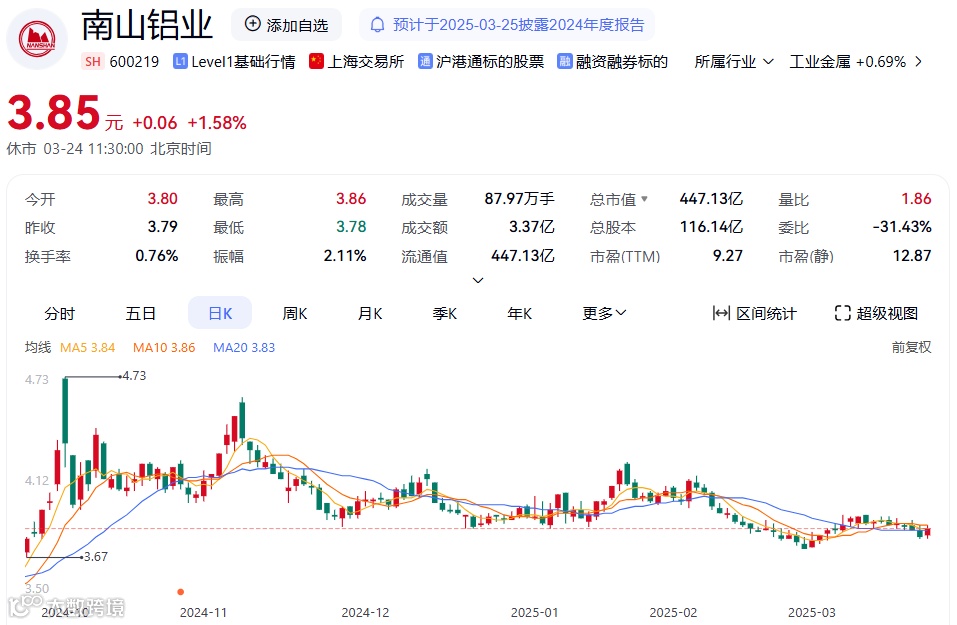Viewport: 957px width, 625px height.
Task: Click the Nanshan Aluminium company logo
Action: tap(37, 39)
